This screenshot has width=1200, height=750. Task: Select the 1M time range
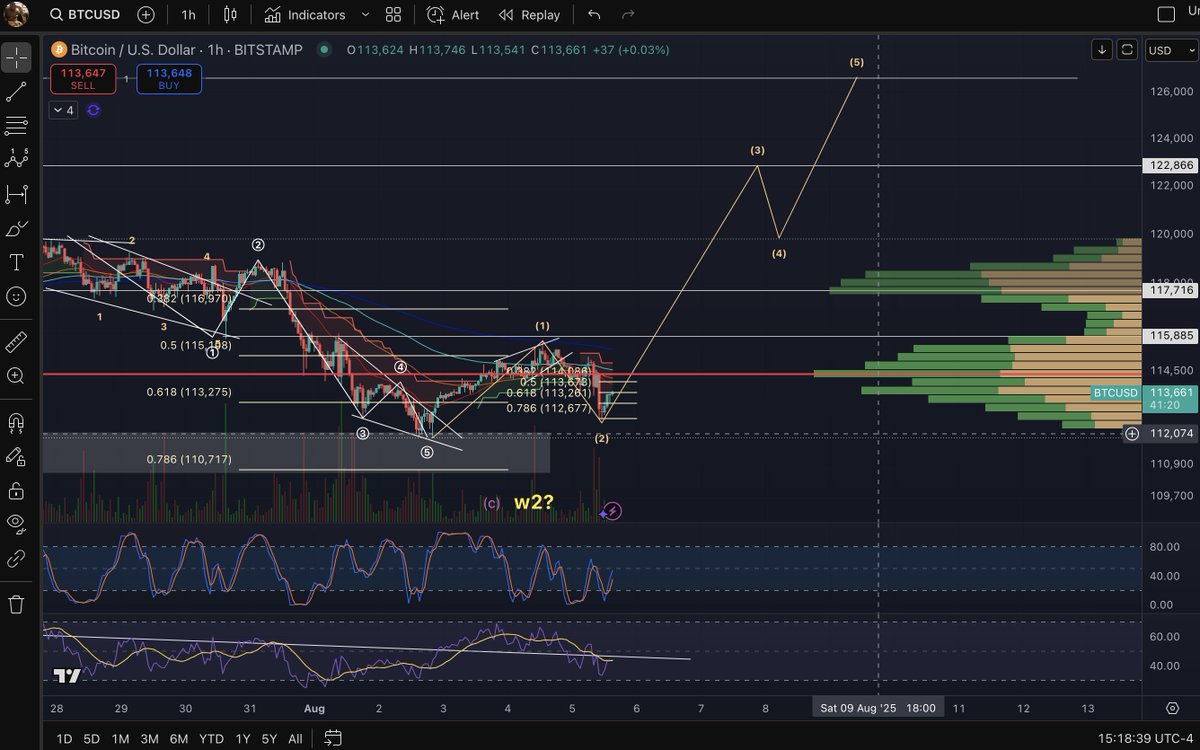120,738
